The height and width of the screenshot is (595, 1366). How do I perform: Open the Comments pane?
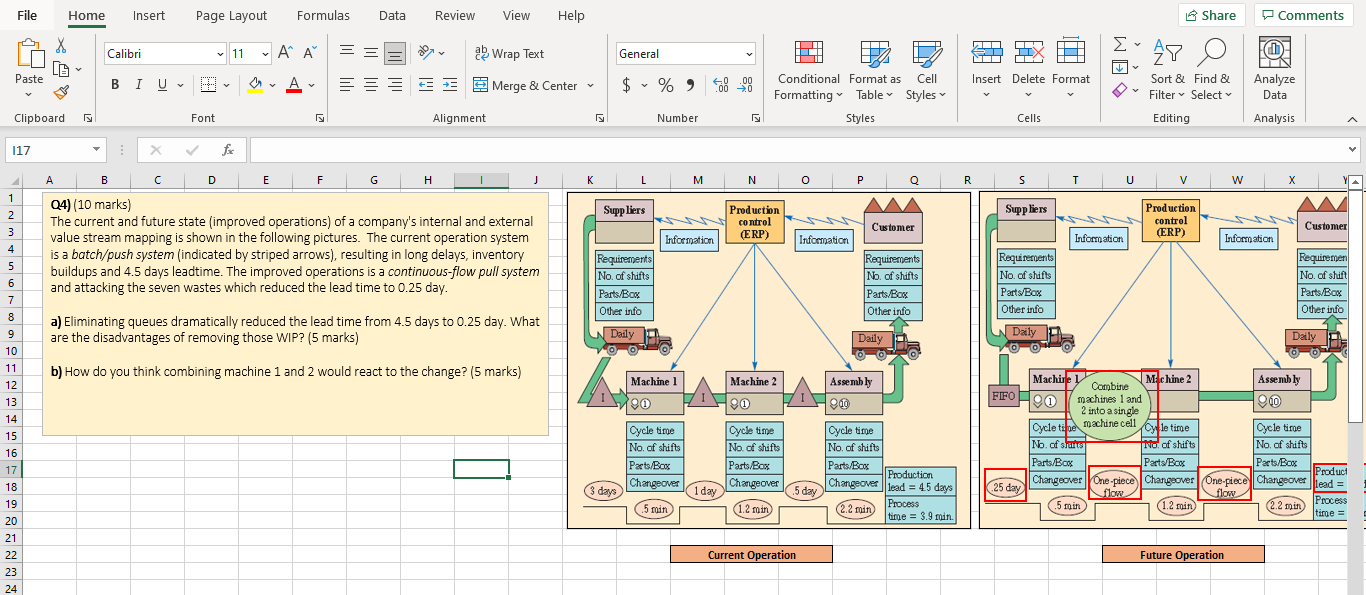(1303, 15)
